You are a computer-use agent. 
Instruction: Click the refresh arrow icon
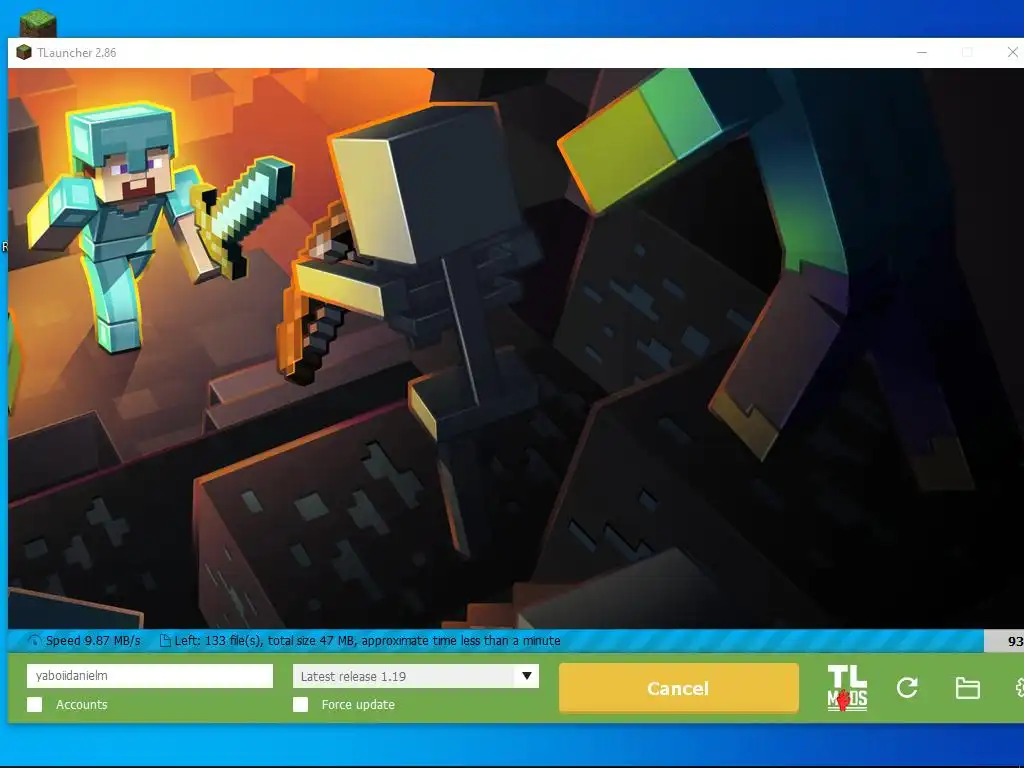point(907,688)
